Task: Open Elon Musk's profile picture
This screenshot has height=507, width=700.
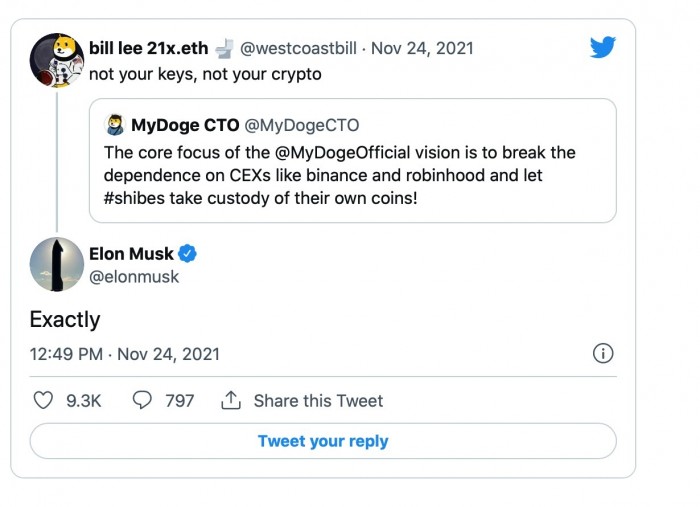Action: pyautogui.click(x=56, y=264)
